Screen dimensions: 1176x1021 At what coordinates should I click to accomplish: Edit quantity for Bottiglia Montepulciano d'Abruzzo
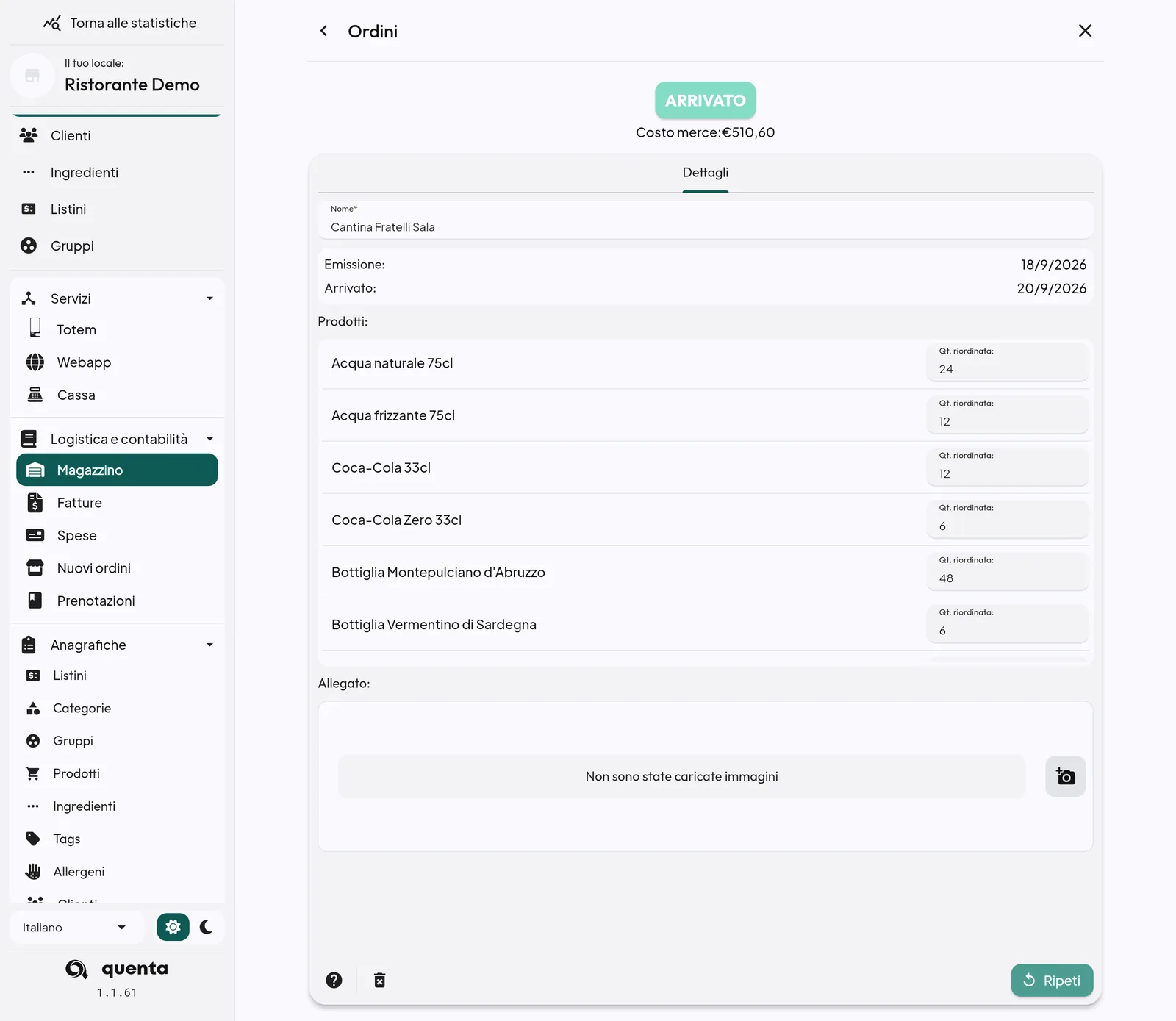(x=1007, y=571)
